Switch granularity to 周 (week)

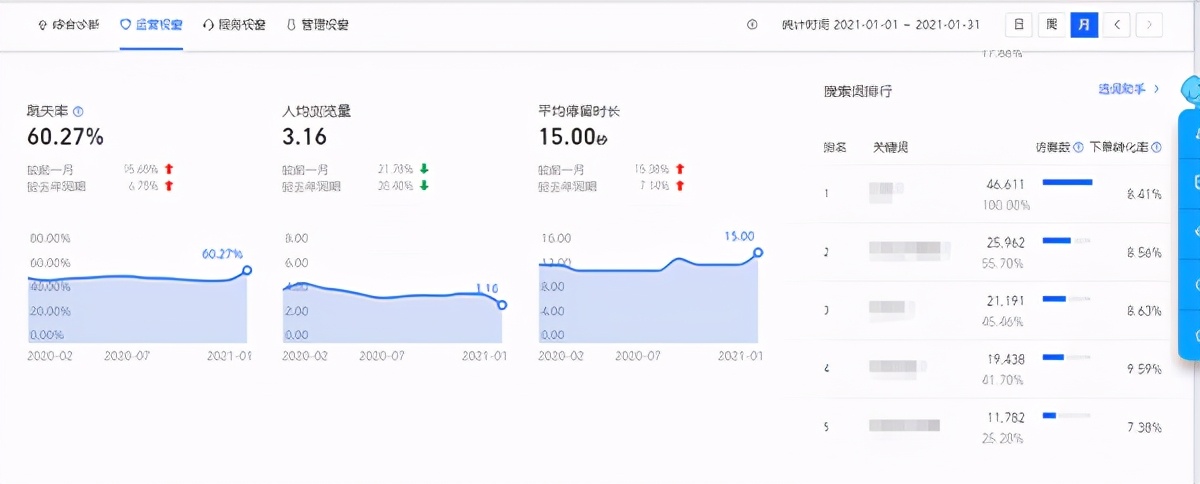pyautogui.click(x=1051, y=25)
